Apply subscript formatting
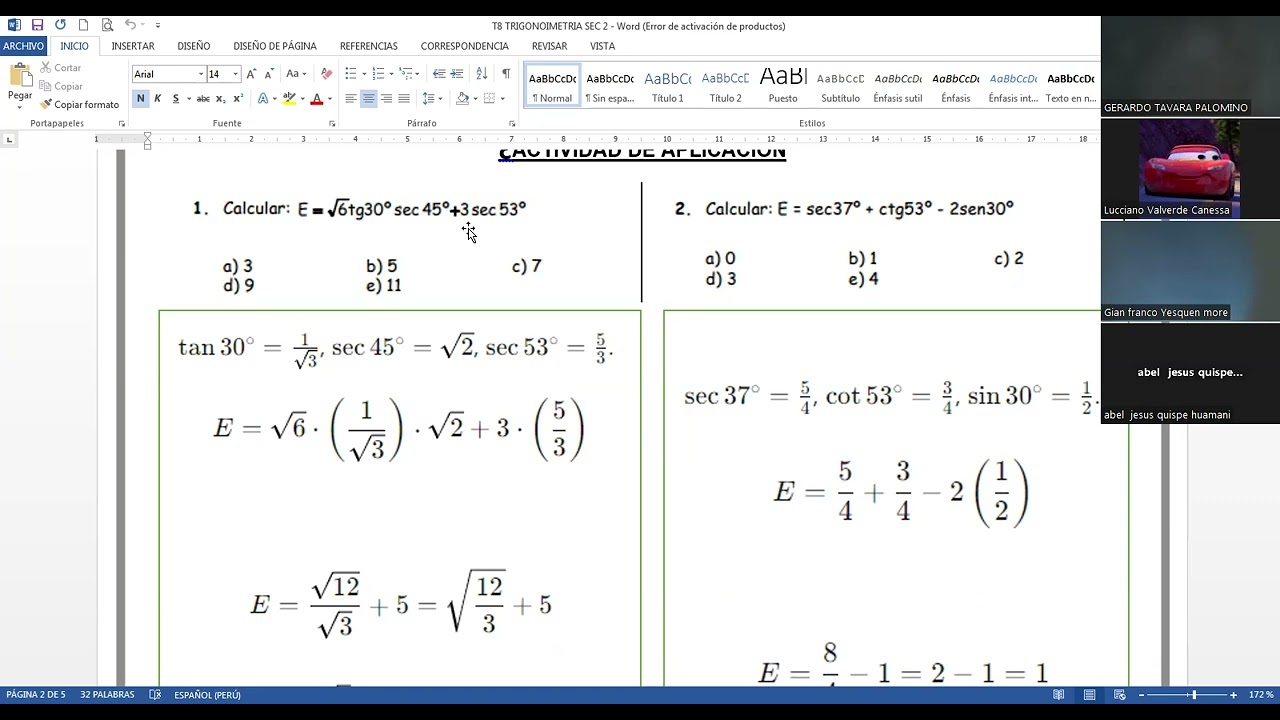 click(x=220, y=99)
